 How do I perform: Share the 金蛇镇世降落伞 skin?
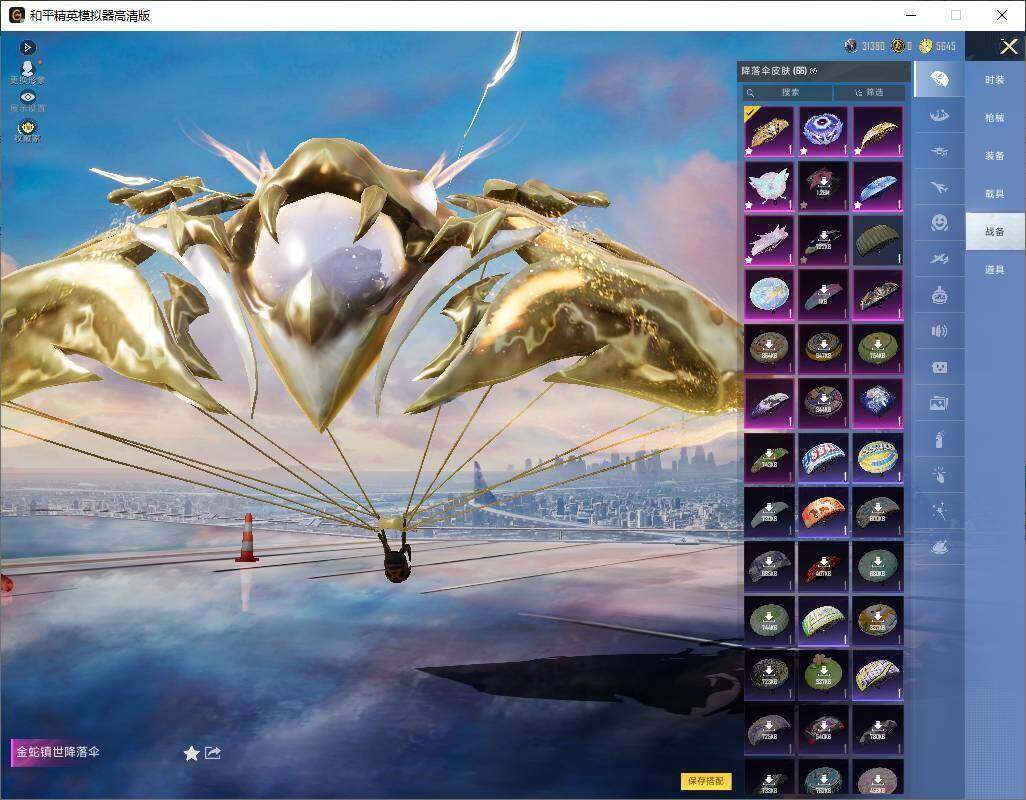point(213,753)
